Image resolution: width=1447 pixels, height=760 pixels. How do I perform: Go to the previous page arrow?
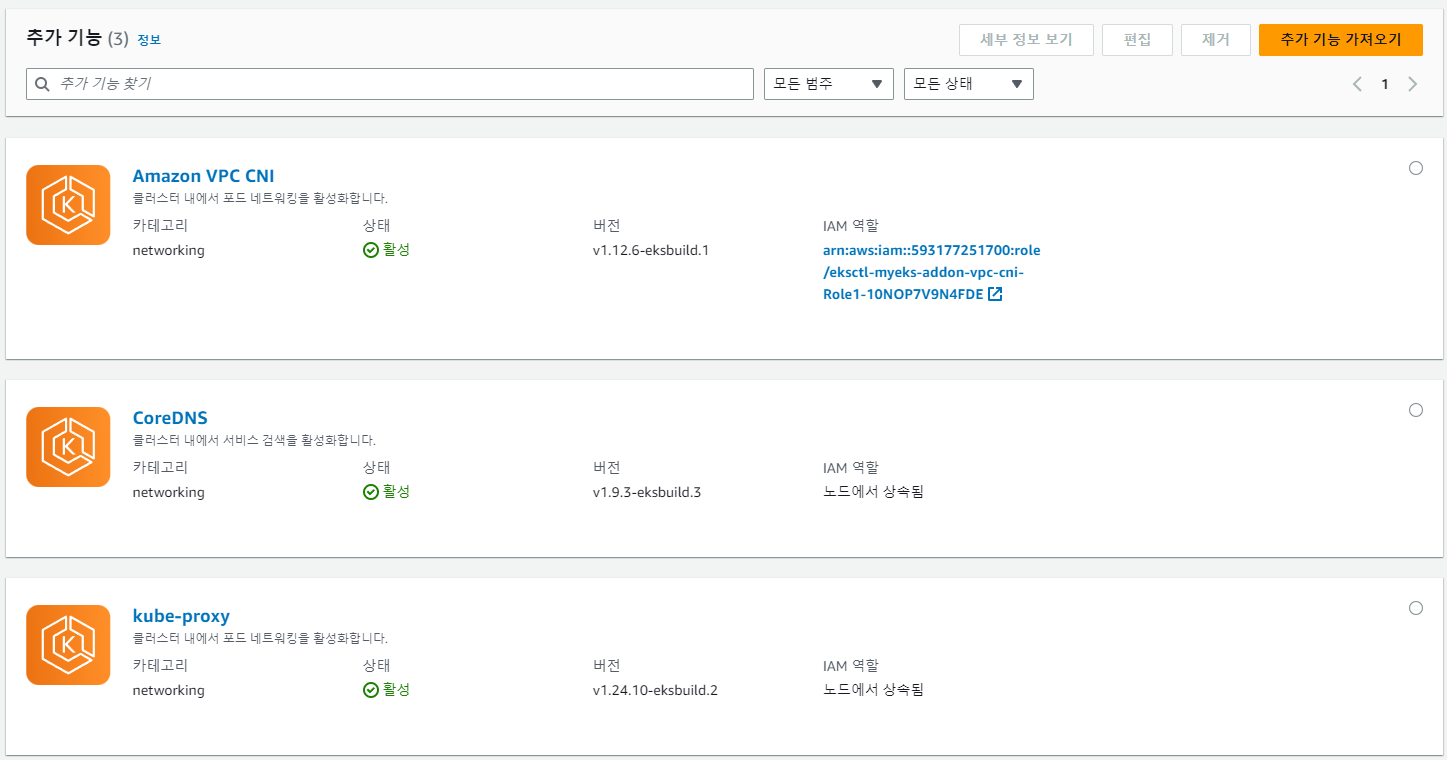coord(1357,84)
